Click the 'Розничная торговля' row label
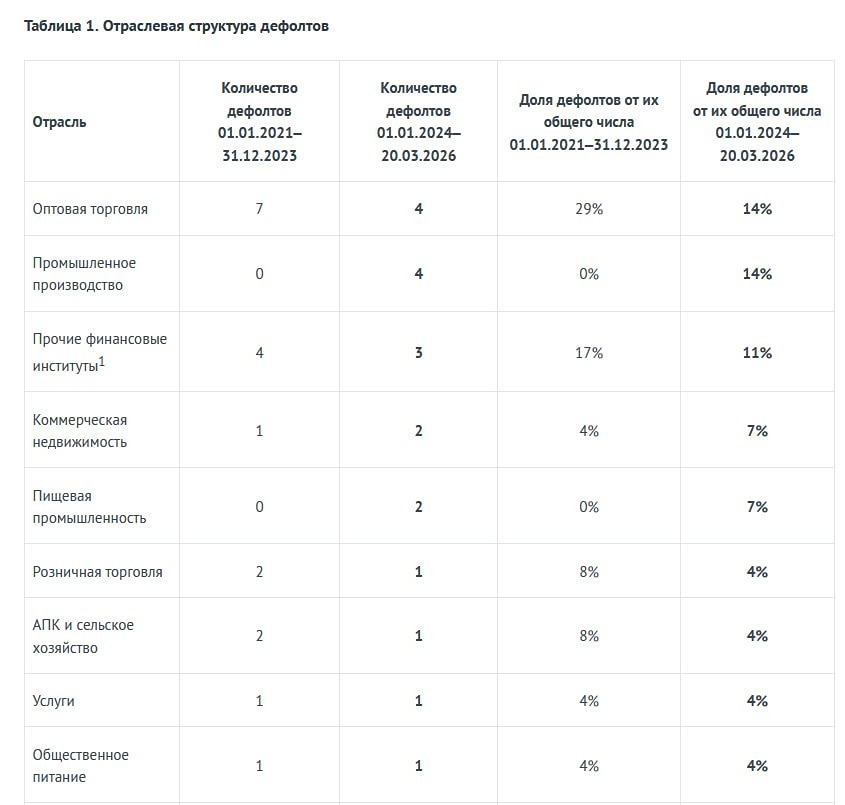845x805 pixels. (97, 572)
